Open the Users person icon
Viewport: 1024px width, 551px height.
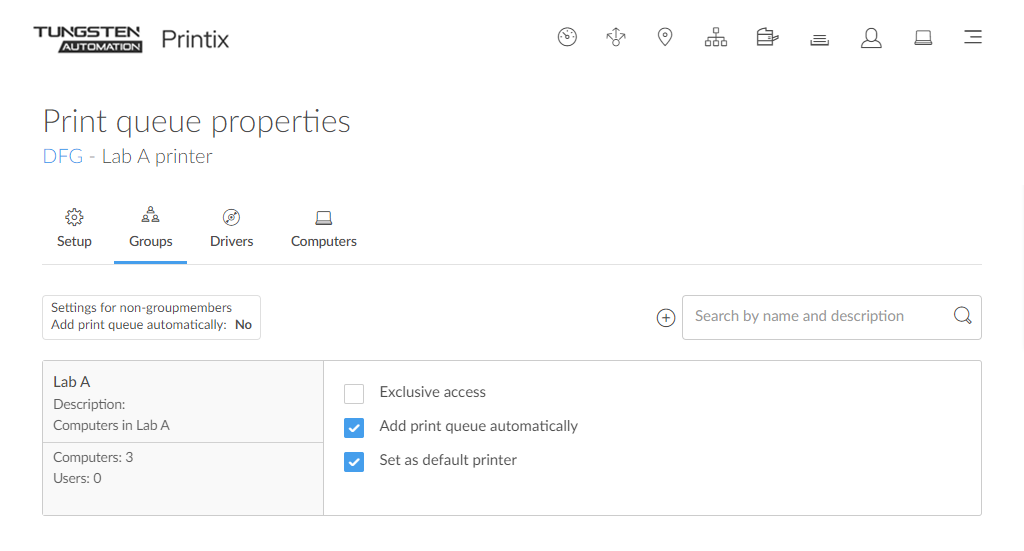[871, 38]
